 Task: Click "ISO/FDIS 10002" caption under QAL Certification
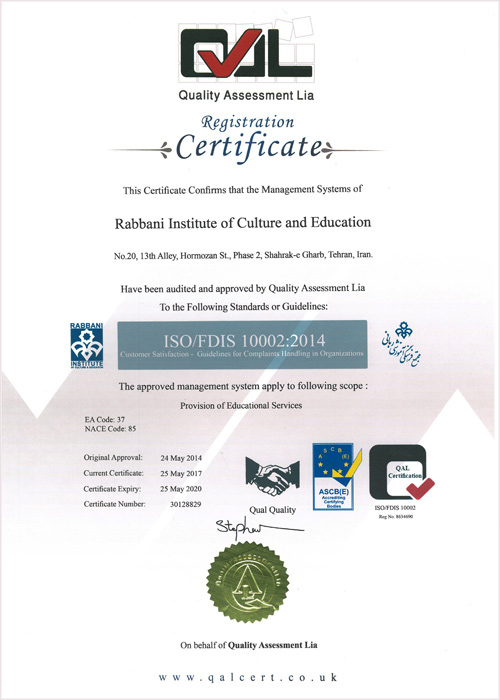[395, 508]
